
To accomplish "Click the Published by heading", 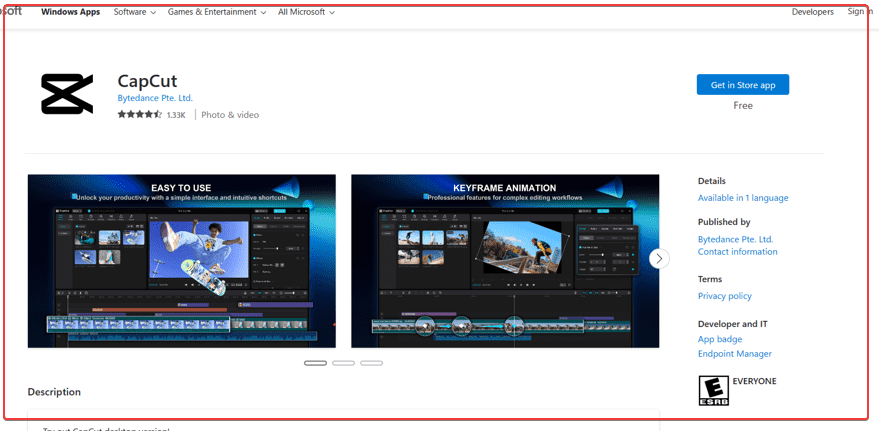I will point(724,222).
